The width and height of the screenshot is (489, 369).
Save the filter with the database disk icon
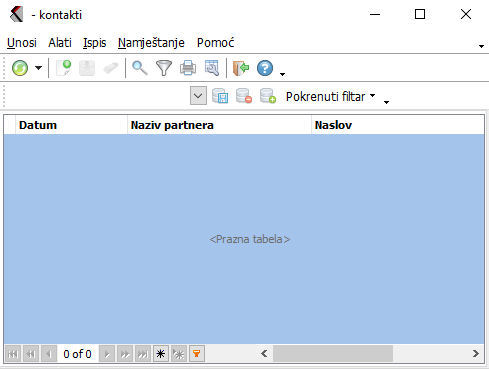pos(220,96)
